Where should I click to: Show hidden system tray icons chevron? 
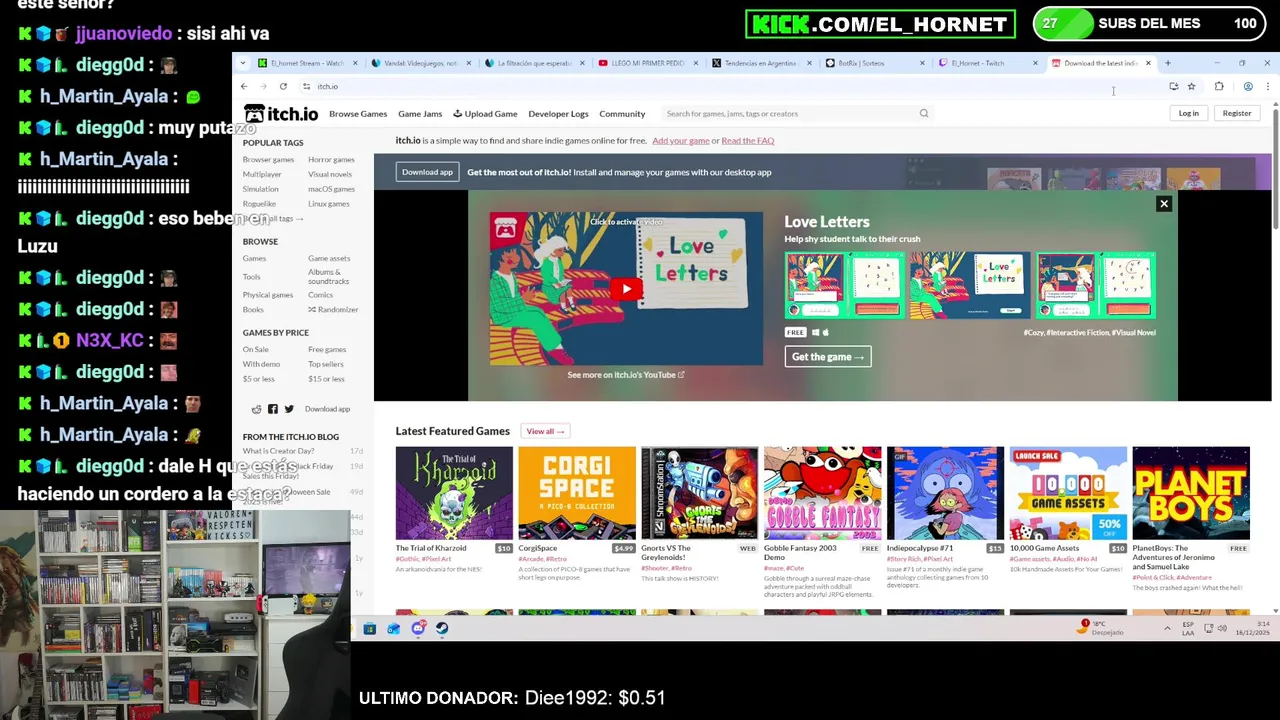1167,628
